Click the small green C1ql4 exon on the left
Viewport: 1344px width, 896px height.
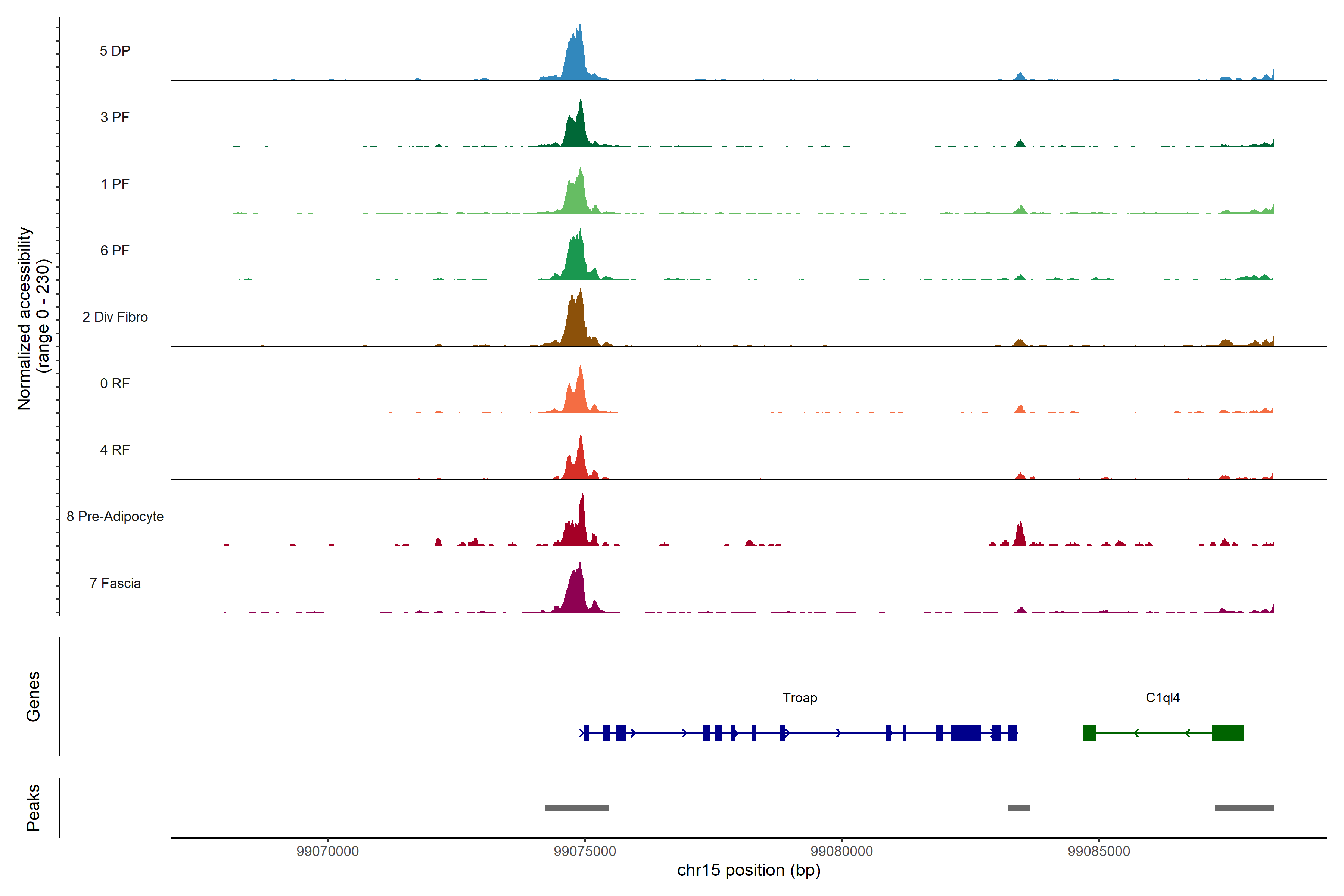(x=1089, y=732)
